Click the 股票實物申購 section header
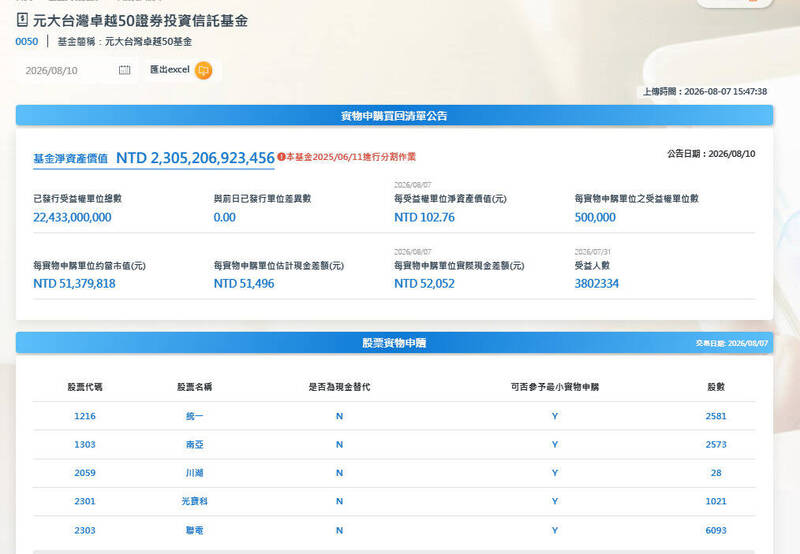This screenshot has height=554, width=800. 394,343
